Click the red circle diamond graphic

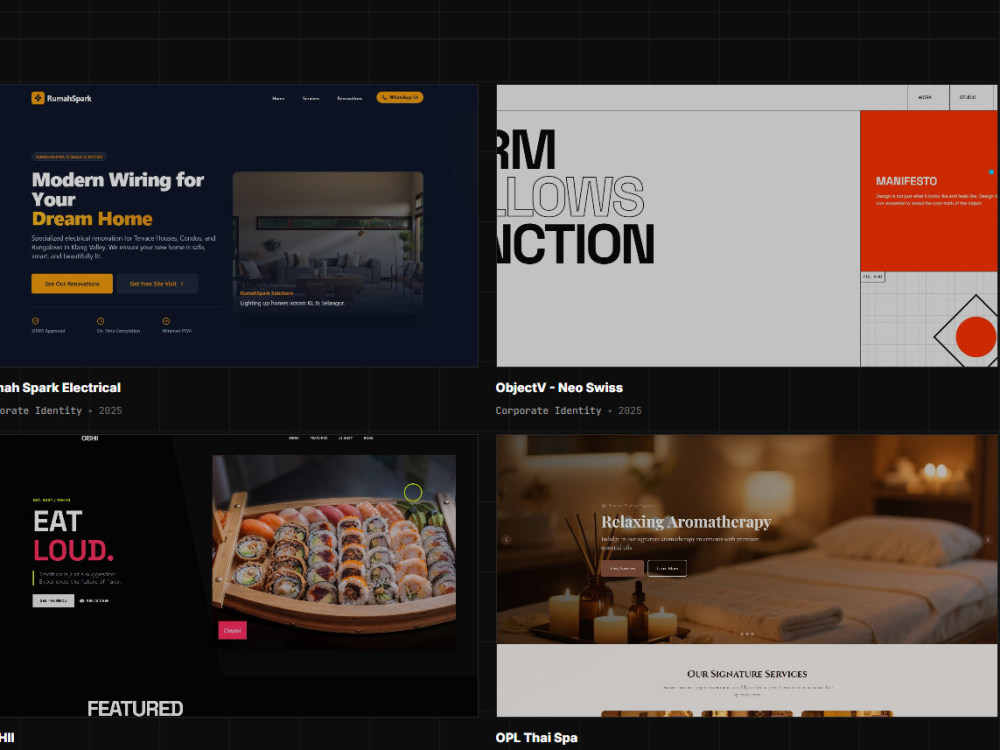974,337
